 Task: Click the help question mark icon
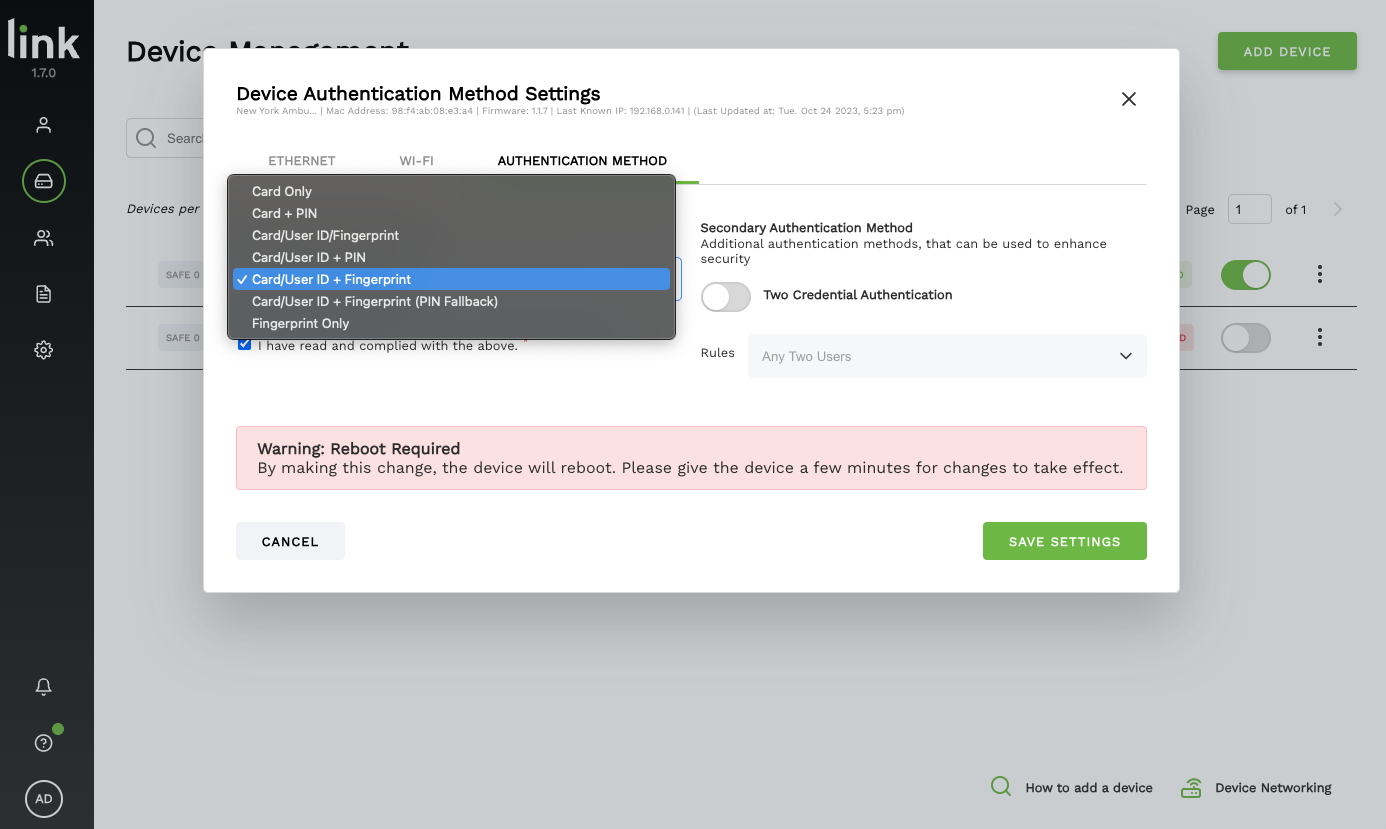[43, 742]
